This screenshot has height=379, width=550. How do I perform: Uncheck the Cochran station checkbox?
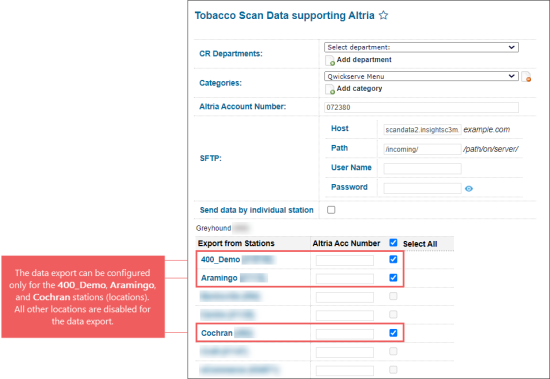coord(393,333)
